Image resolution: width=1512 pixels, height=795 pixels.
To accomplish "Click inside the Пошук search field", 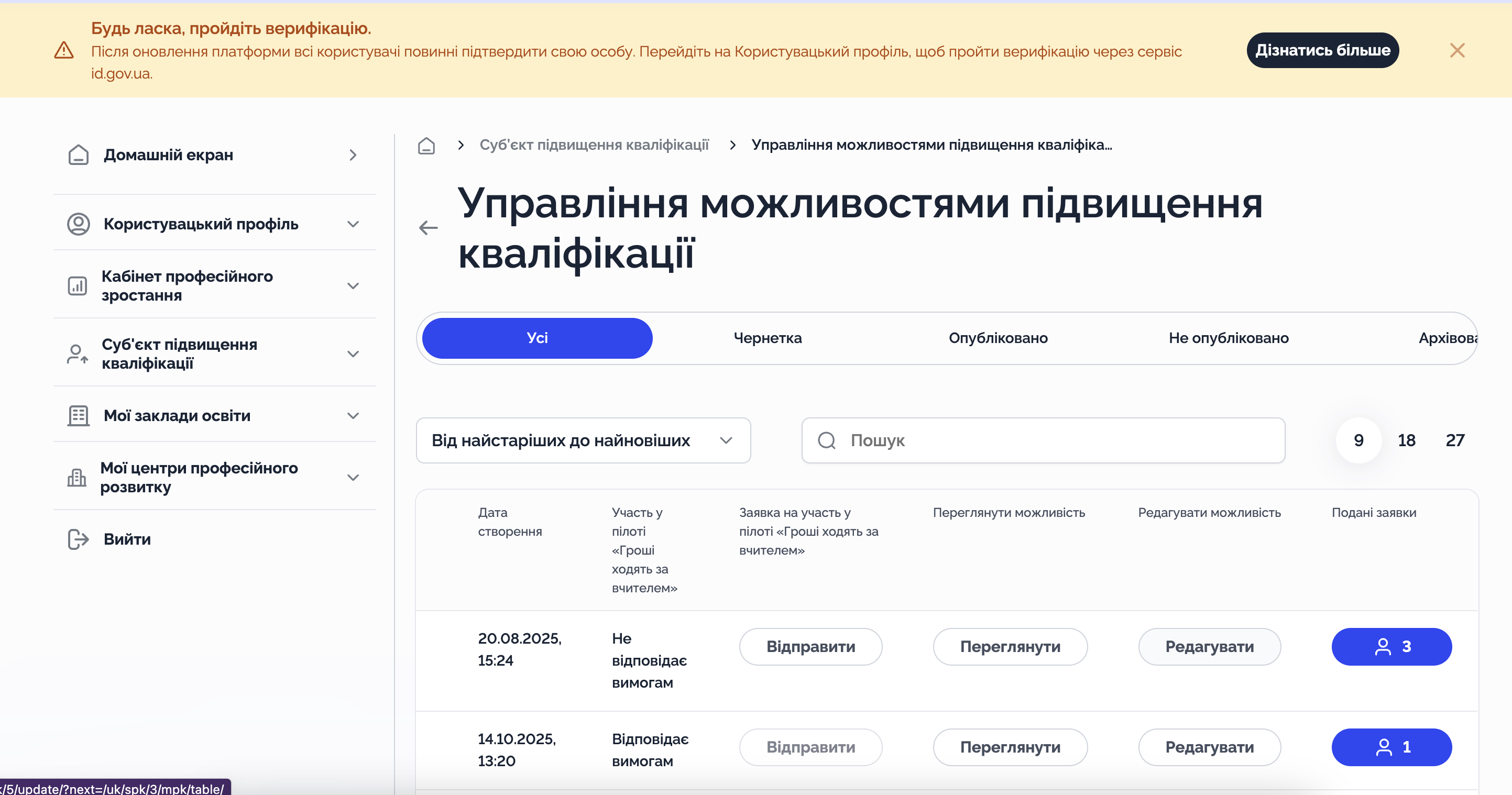I will pyautogui.click(x=998, y=440).
